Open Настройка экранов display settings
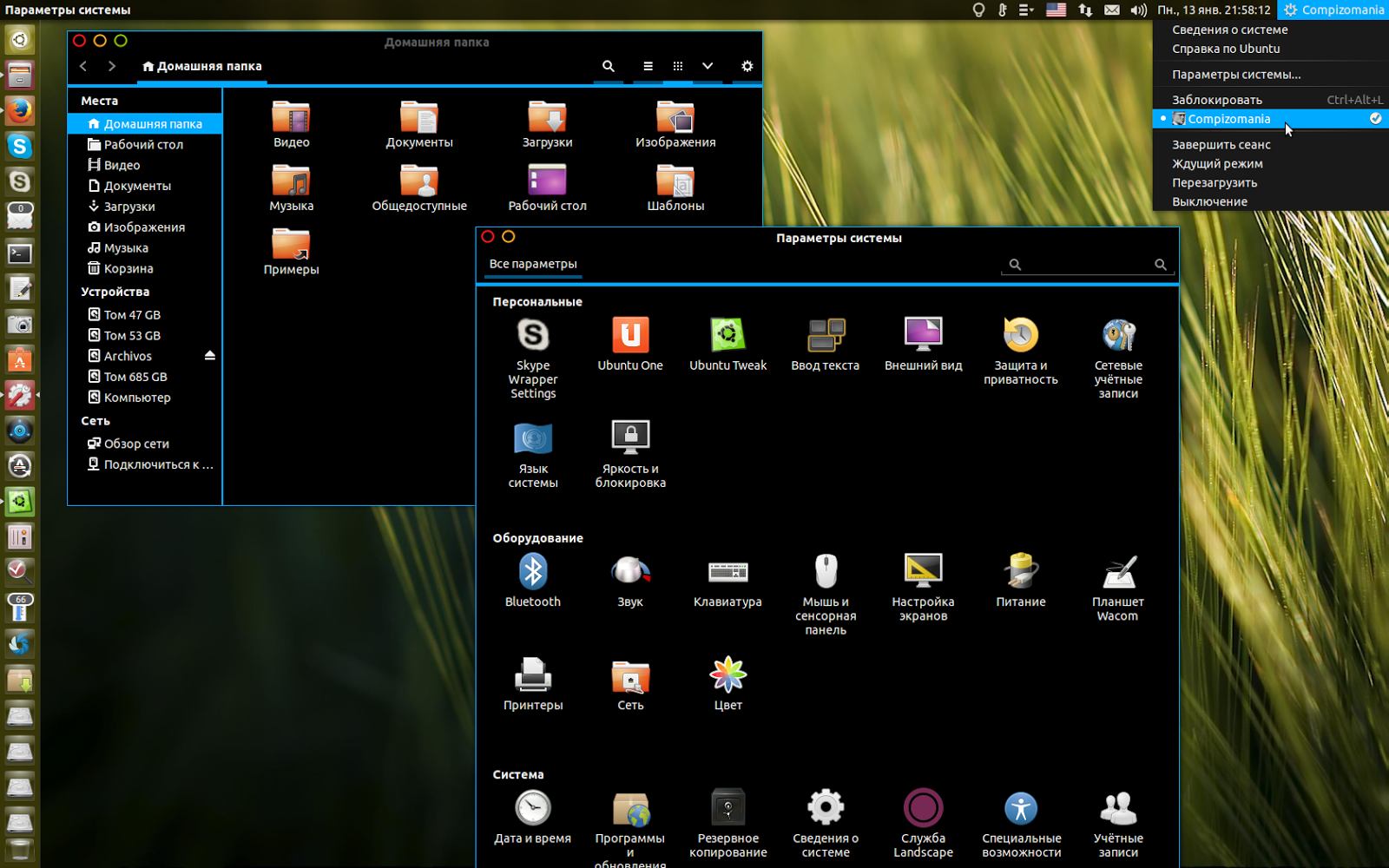This screenshot has height=868, width=1389. tap(923, 588)
